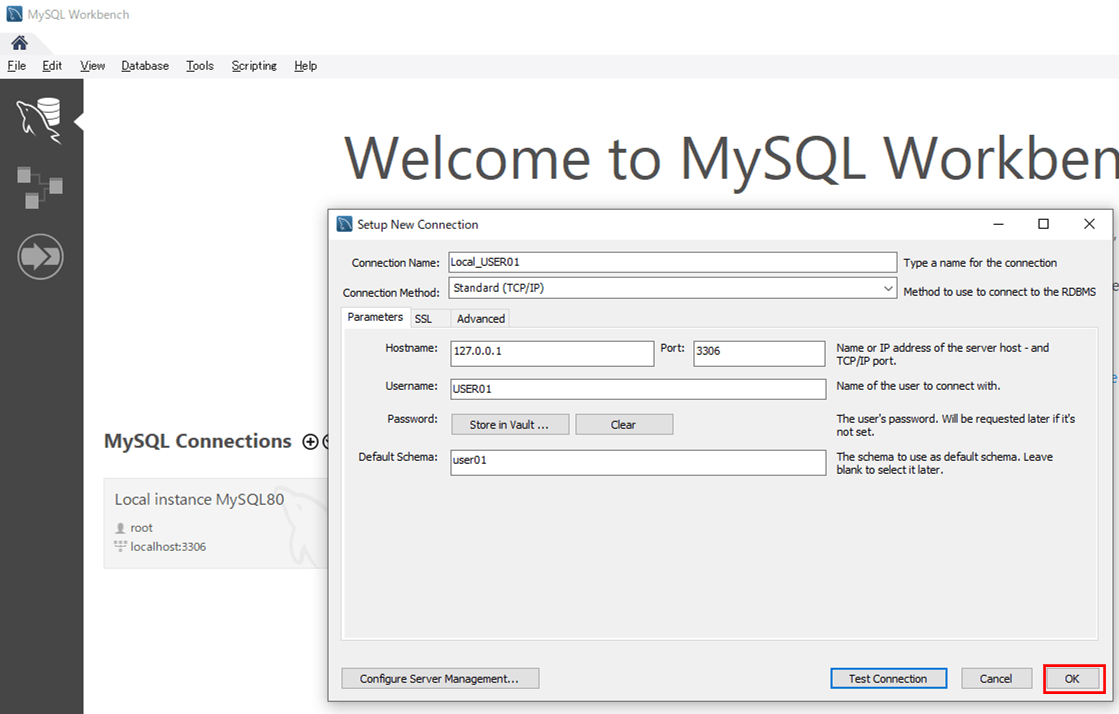1119x714 pixels.
Task: Open the Models sidebar icon
Action: click(x=40, y=188)
